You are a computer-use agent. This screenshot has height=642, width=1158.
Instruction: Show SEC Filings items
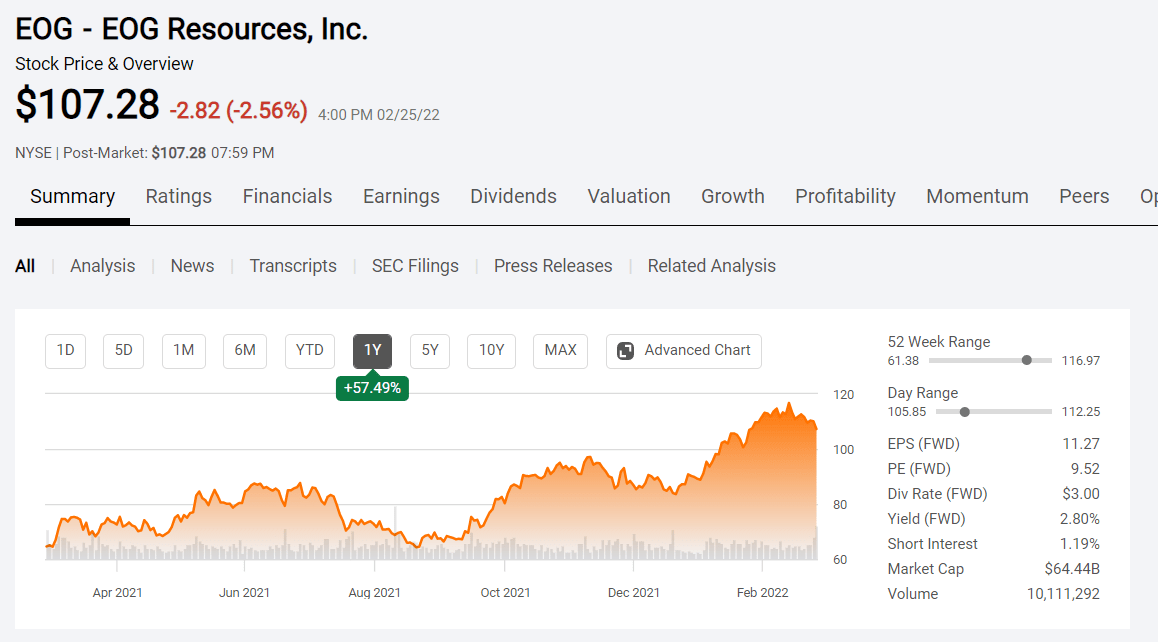(x=415, y=266)
